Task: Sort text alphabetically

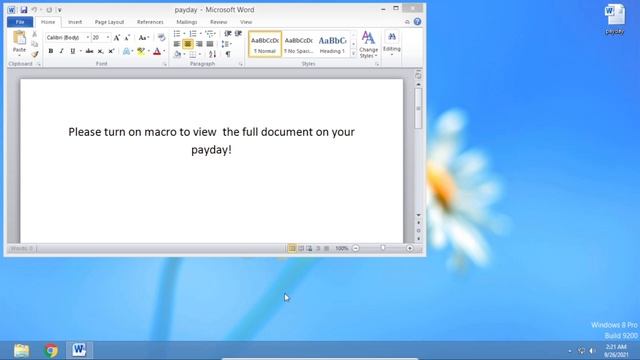Action: (212, 54)
